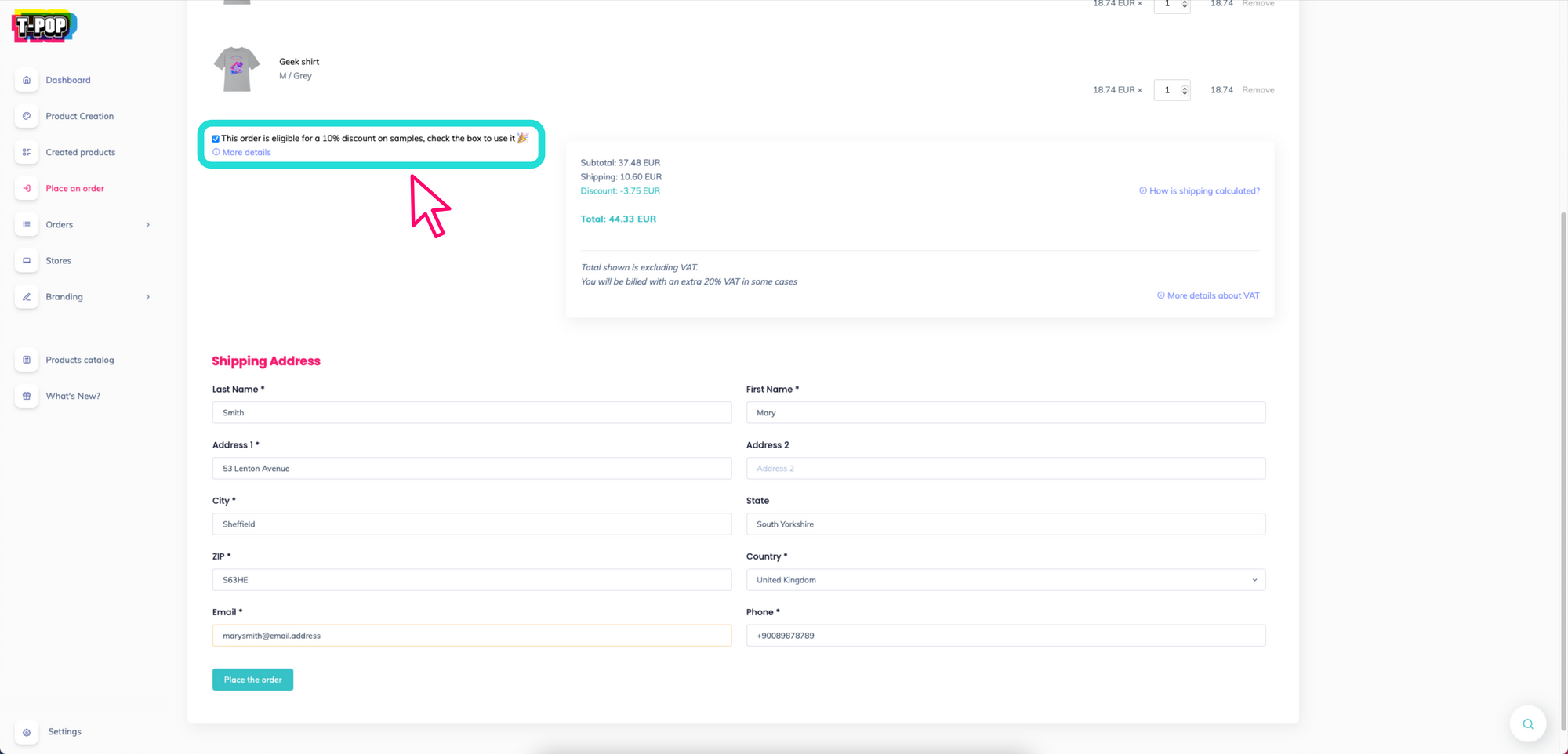
Task: Adjust the Geek shirt quantity stepper
Action: click(x=1184, y=90)
